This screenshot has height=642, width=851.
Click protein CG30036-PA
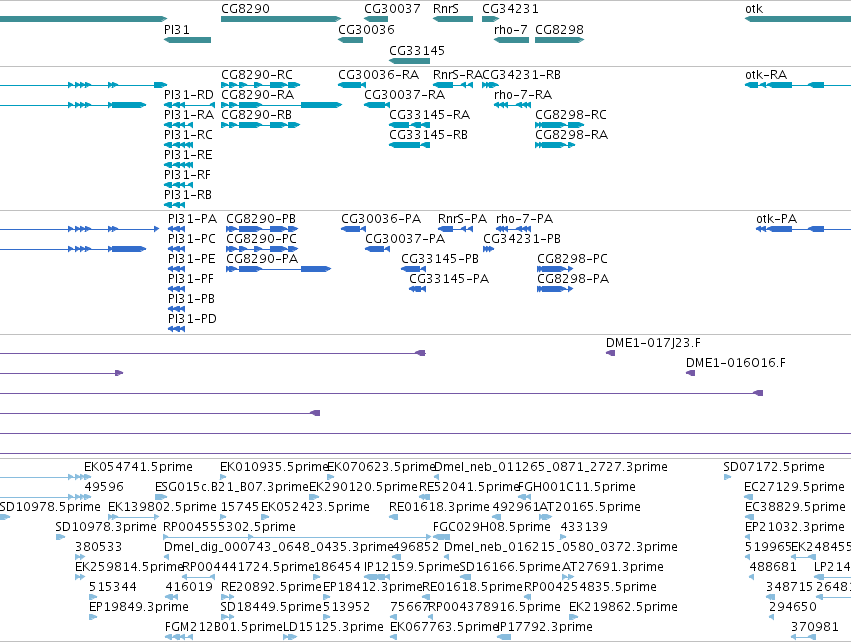pos(353,229)
